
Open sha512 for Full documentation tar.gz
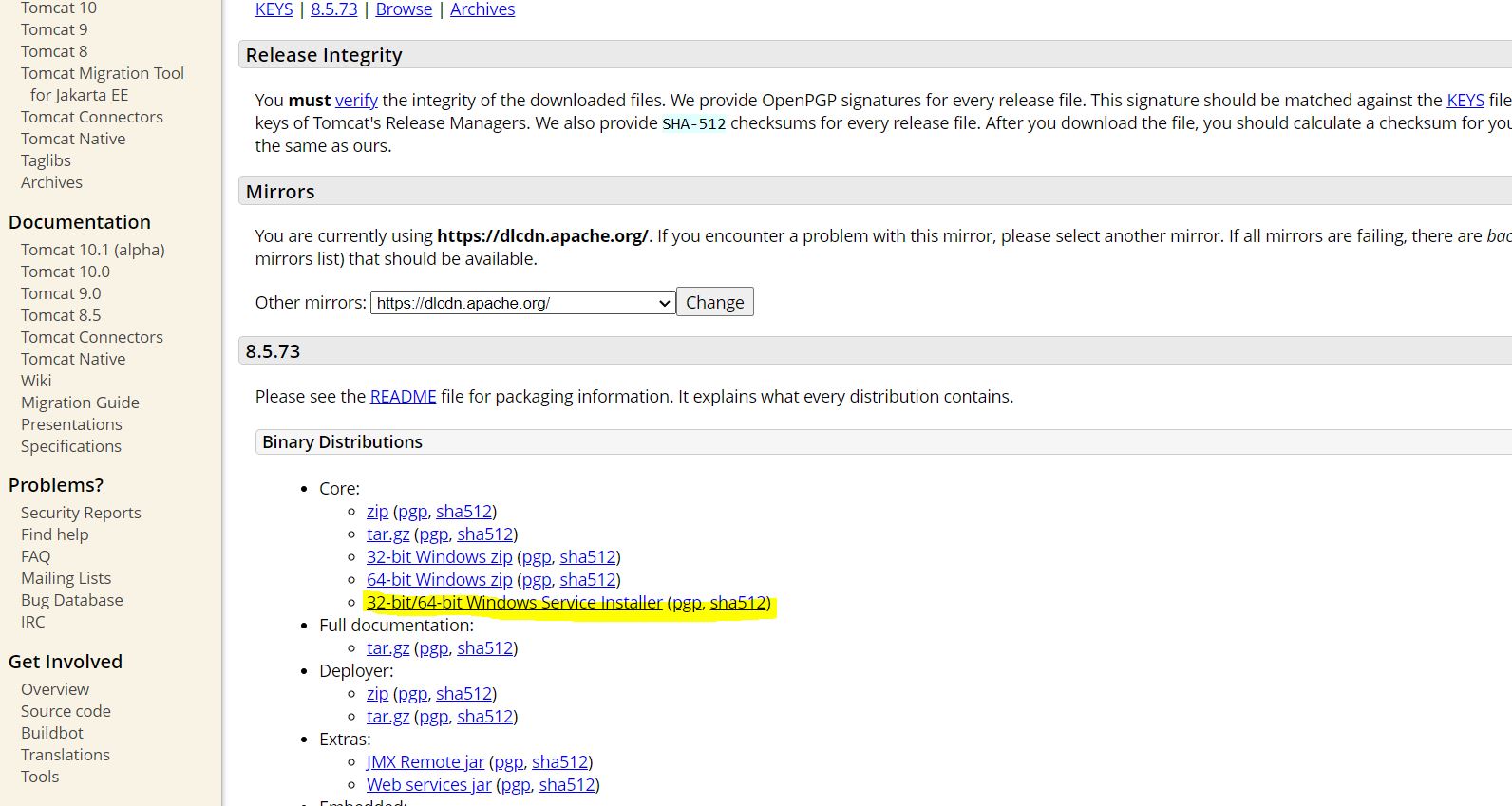click(484, 647)
